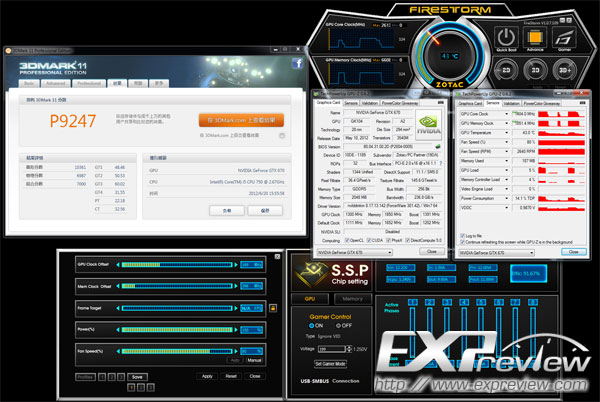Decrease Power(%) with left arrow
This screenshot has width=600, height=402.
click(118, 330)
